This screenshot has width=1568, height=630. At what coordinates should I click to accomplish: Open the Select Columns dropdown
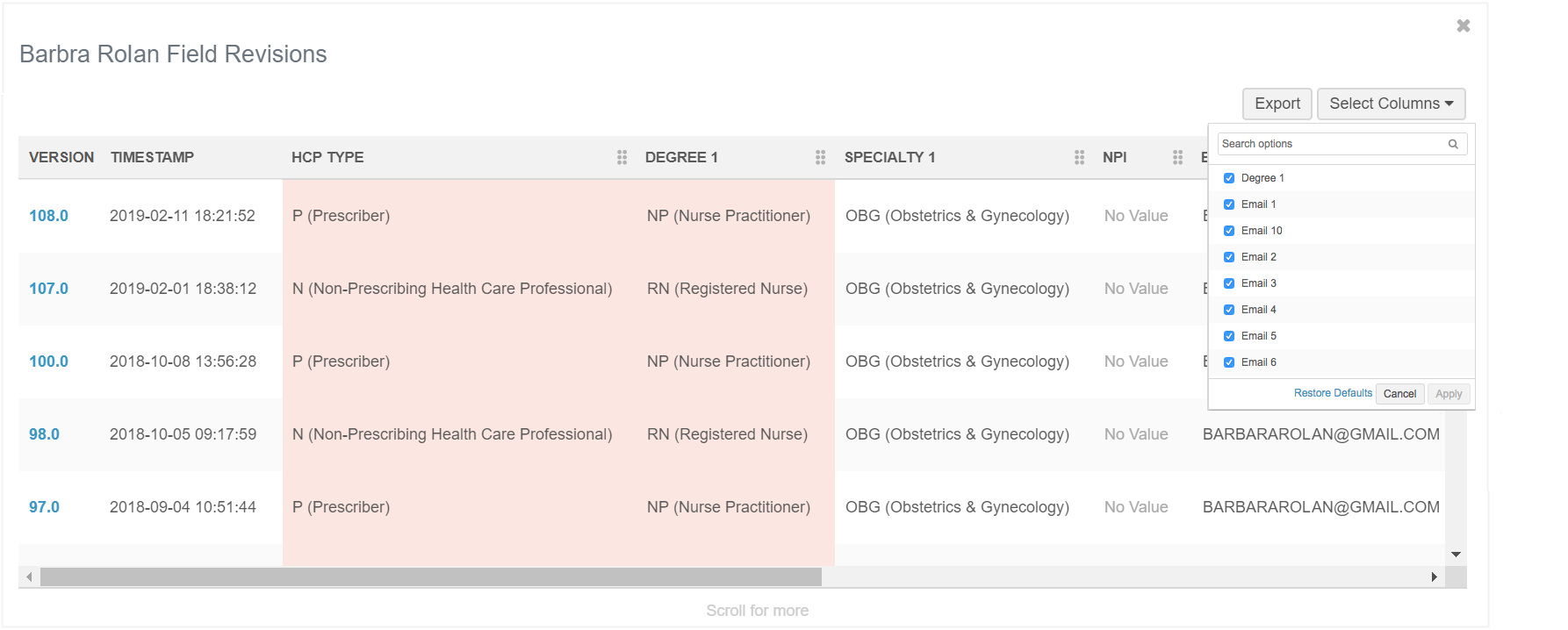point(1391,104)
